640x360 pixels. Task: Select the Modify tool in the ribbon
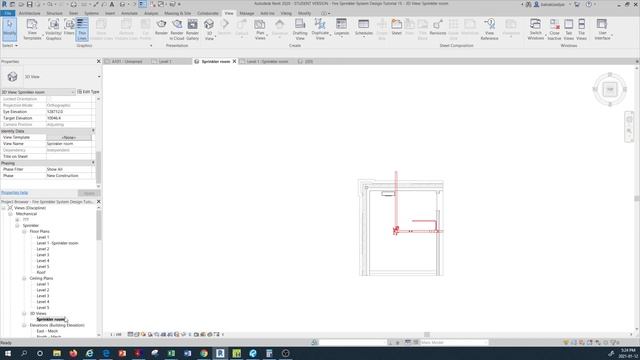[9, 29]
